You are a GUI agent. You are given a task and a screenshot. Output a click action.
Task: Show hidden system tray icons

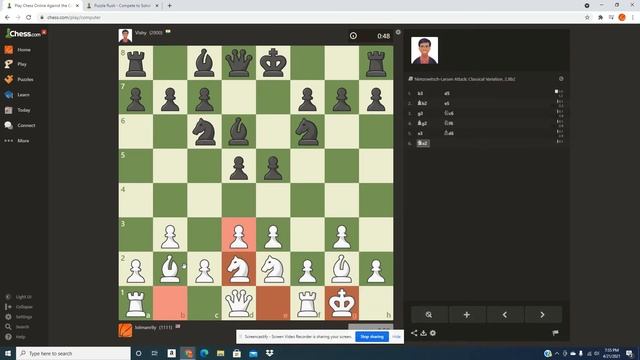point(557,353)
